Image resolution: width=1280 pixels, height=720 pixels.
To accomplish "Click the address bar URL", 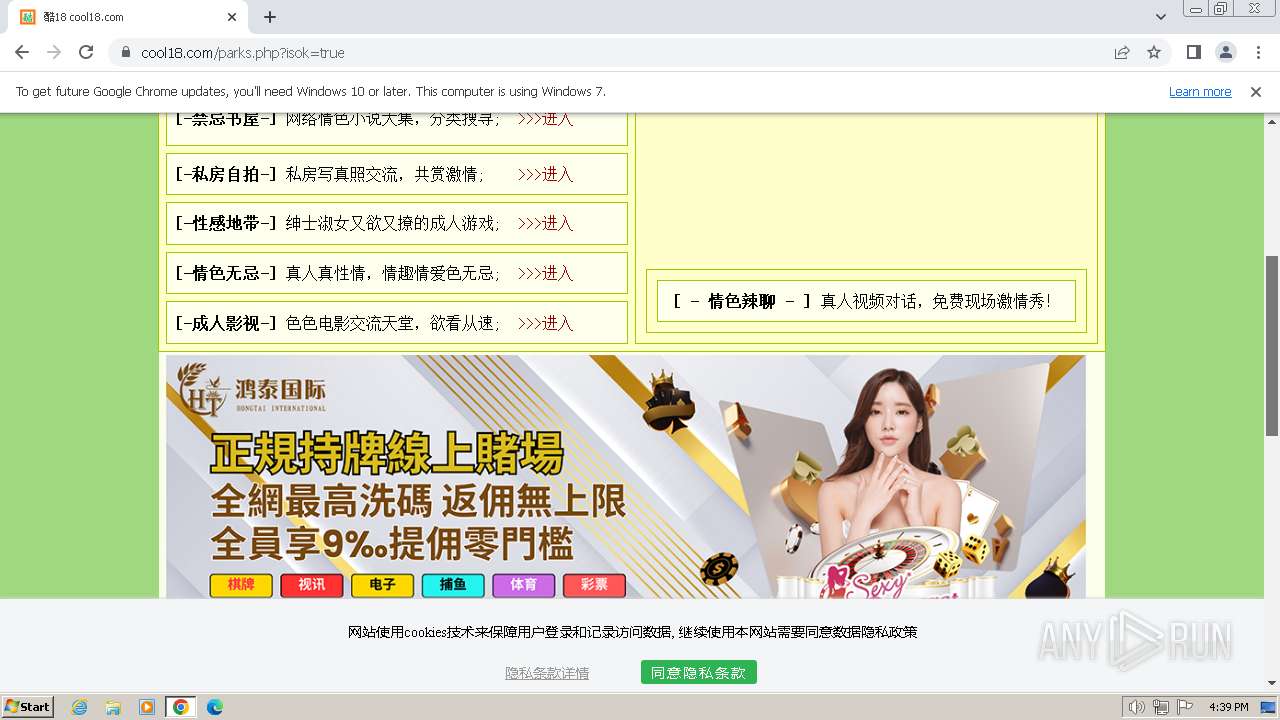I will coord(243,53).
